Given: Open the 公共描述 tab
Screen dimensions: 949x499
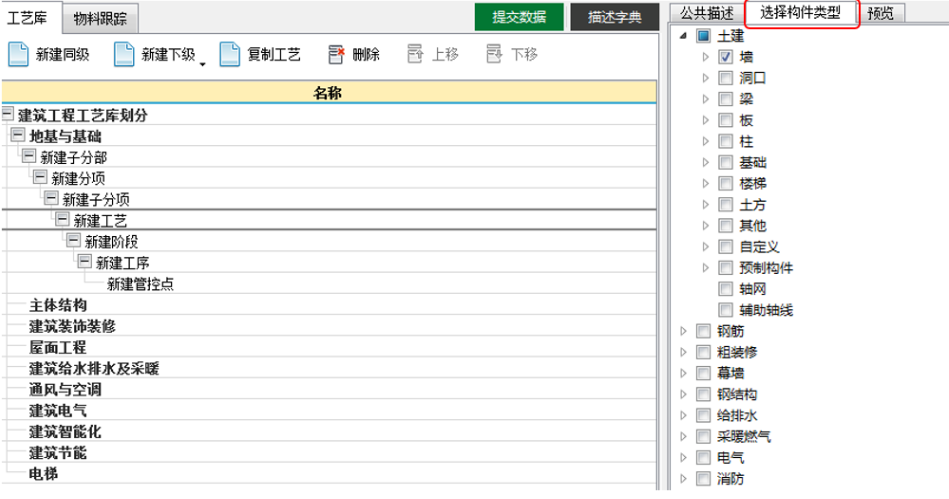Looking at the screenshot, I should [706, 13].
